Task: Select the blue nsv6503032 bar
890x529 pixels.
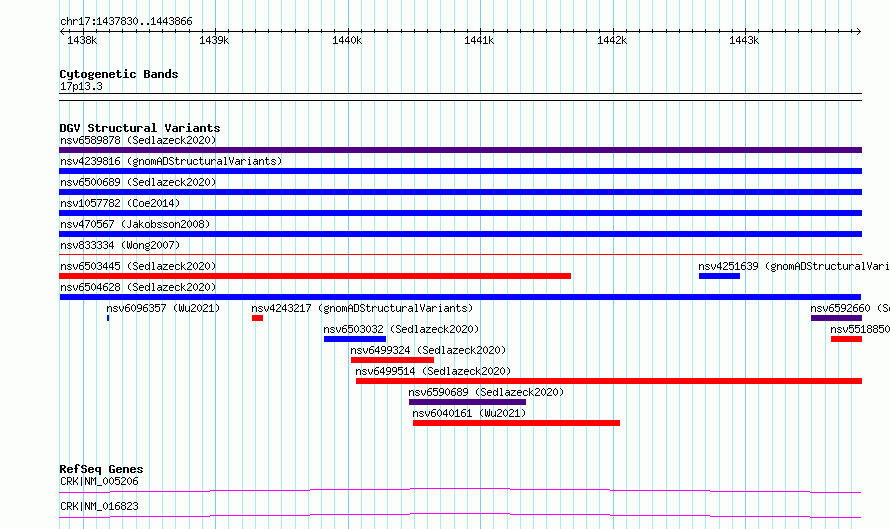Action: [355, 339]
